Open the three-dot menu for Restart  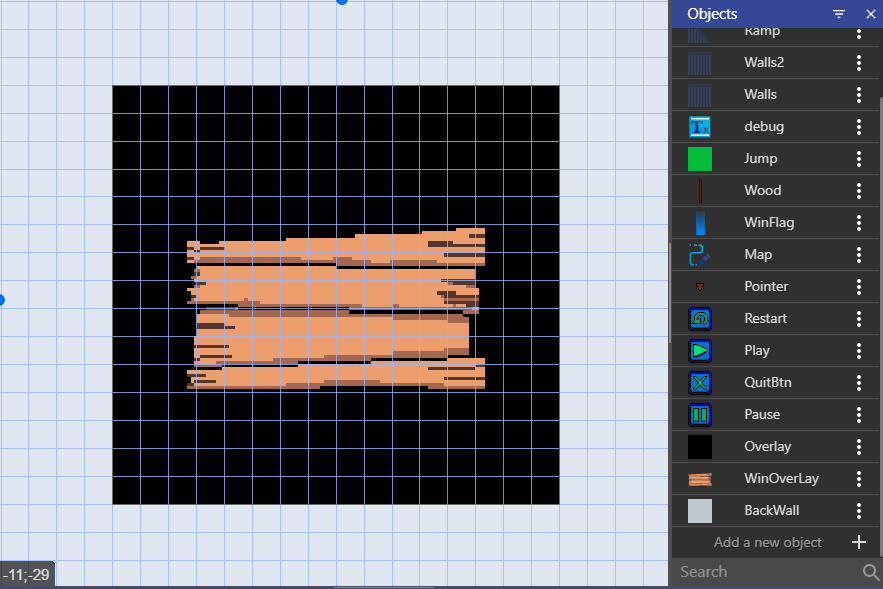pyautogui.click(x=859, y=319)
